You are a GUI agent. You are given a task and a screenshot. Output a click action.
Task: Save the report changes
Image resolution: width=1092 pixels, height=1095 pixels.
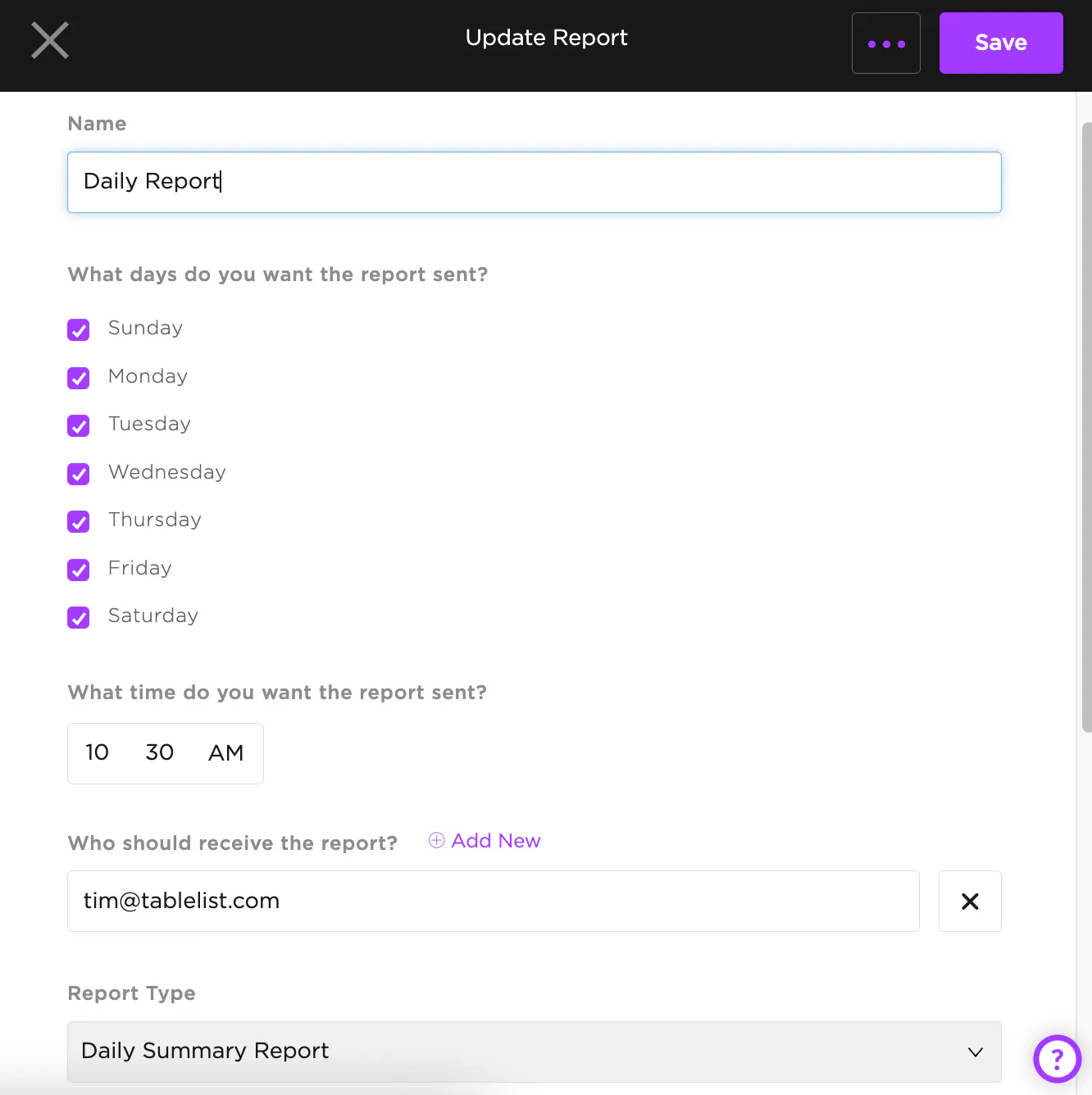[x=1000, y=43]
